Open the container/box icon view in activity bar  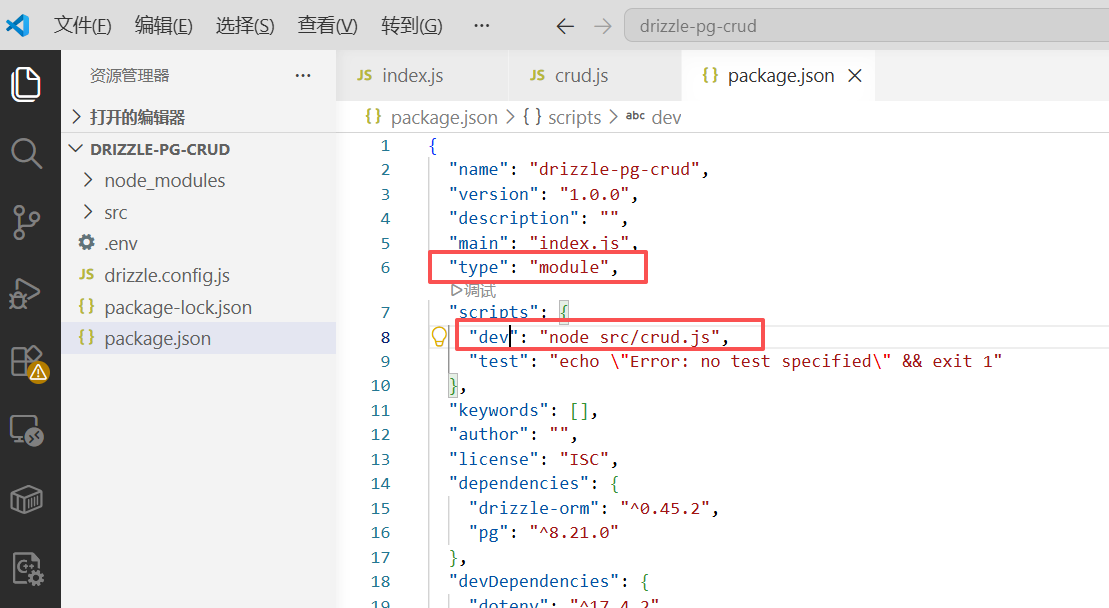(26, 500)
